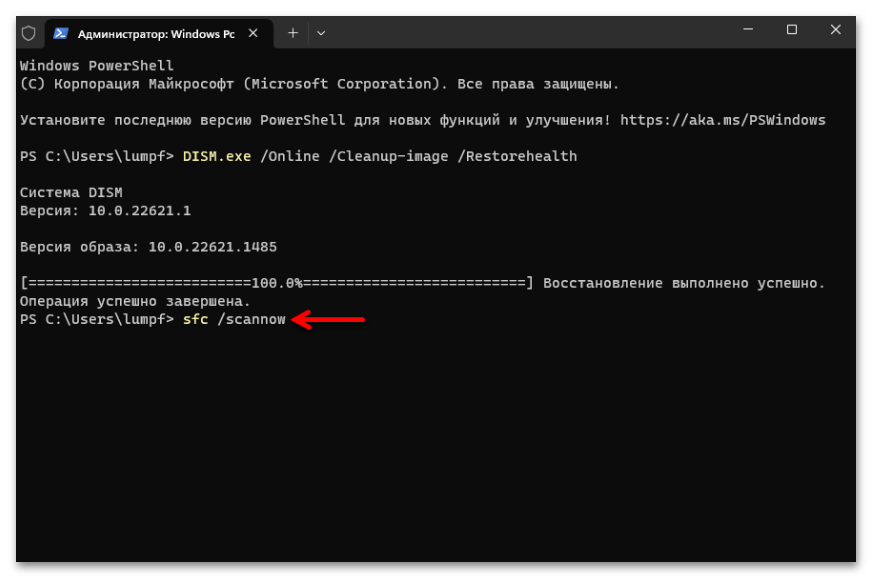The image size is (872, 578).
Task: Click the https://aka.ms/PSWindows link
Action: coord(722,120)
